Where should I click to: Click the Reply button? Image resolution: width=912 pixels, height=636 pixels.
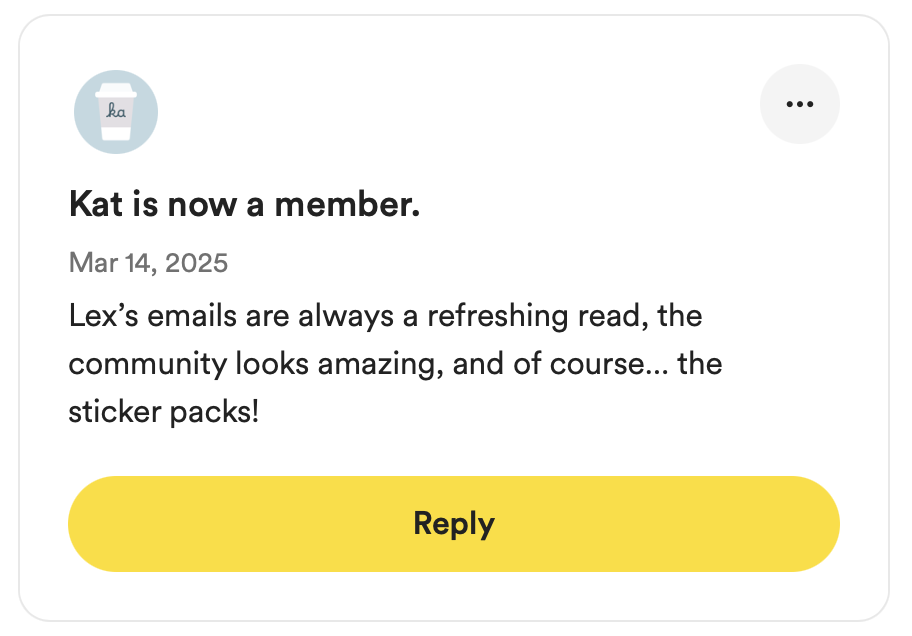click(454, 524)
